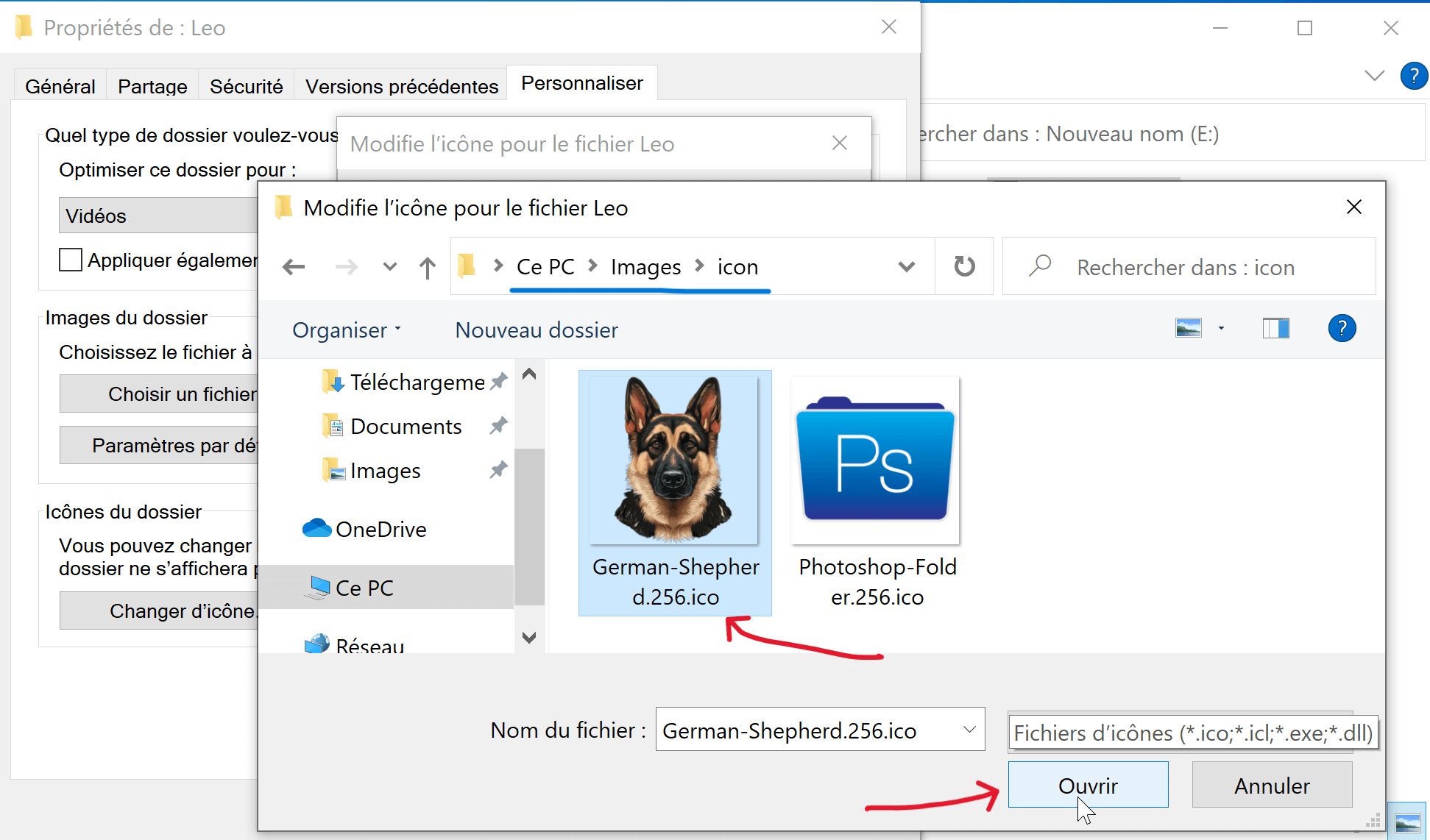Select Ce PC in the navigation pane

[364, 587]
